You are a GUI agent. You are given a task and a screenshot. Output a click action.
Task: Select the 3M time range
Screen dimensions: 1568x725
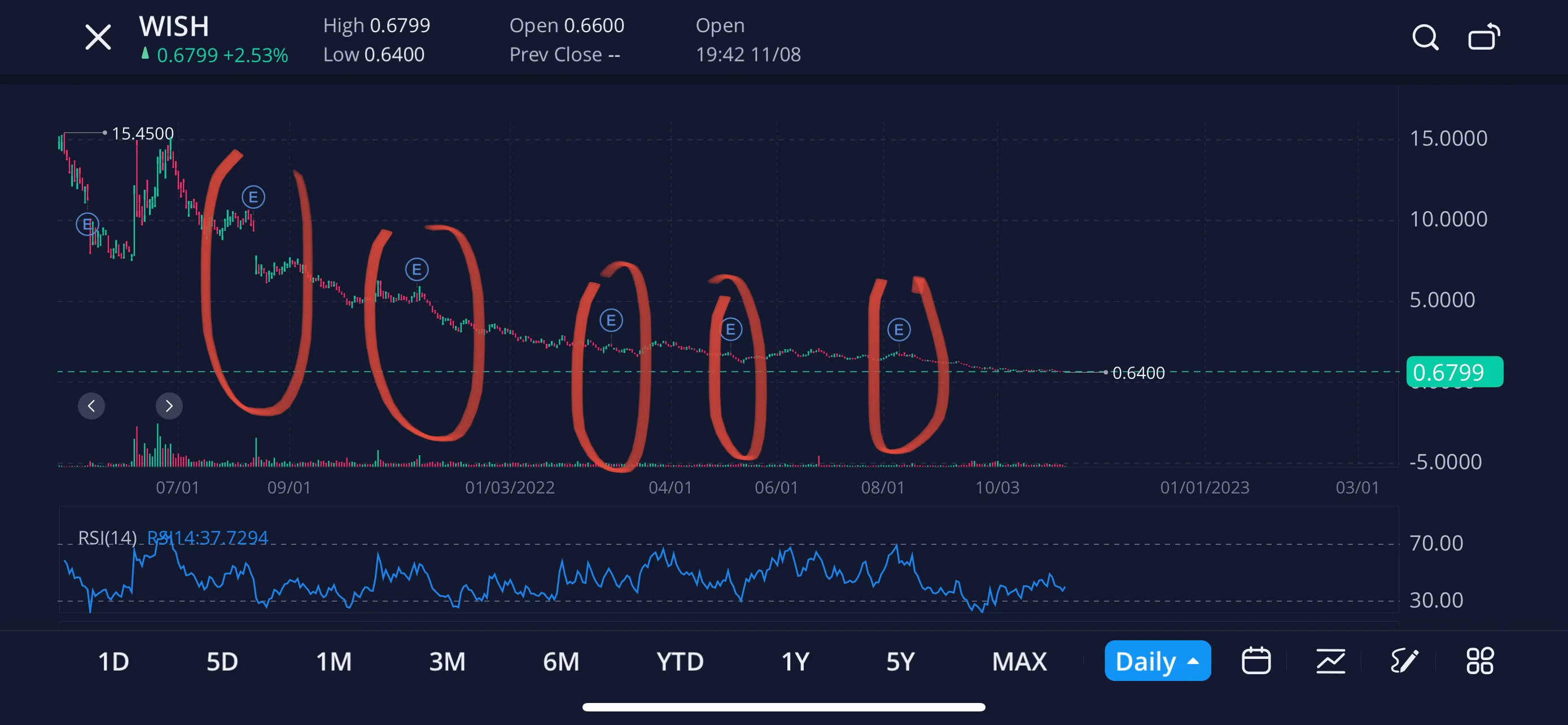(448, 661)
